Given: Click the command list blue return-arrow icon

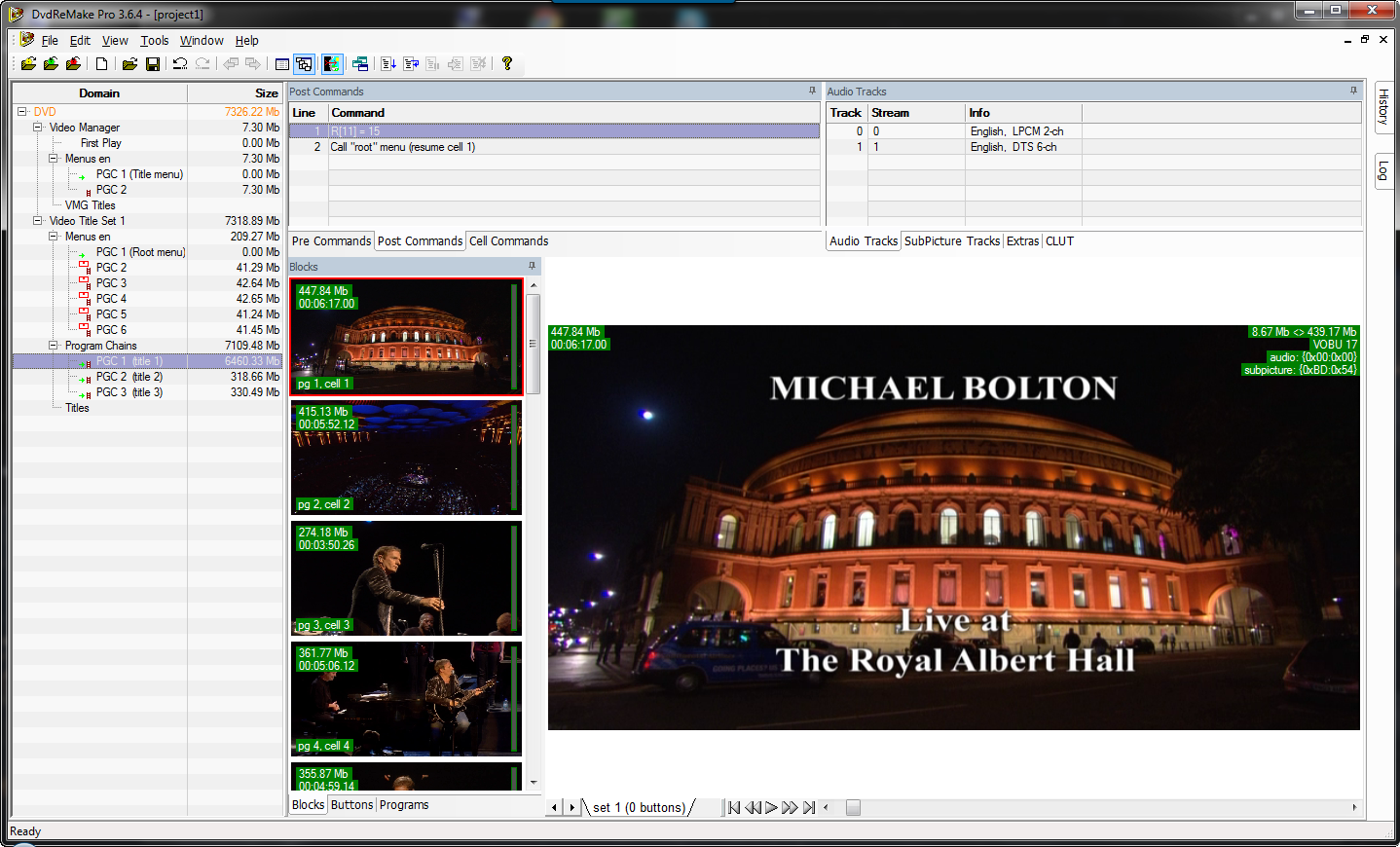Looking at the screenshot, I should 411,64.
